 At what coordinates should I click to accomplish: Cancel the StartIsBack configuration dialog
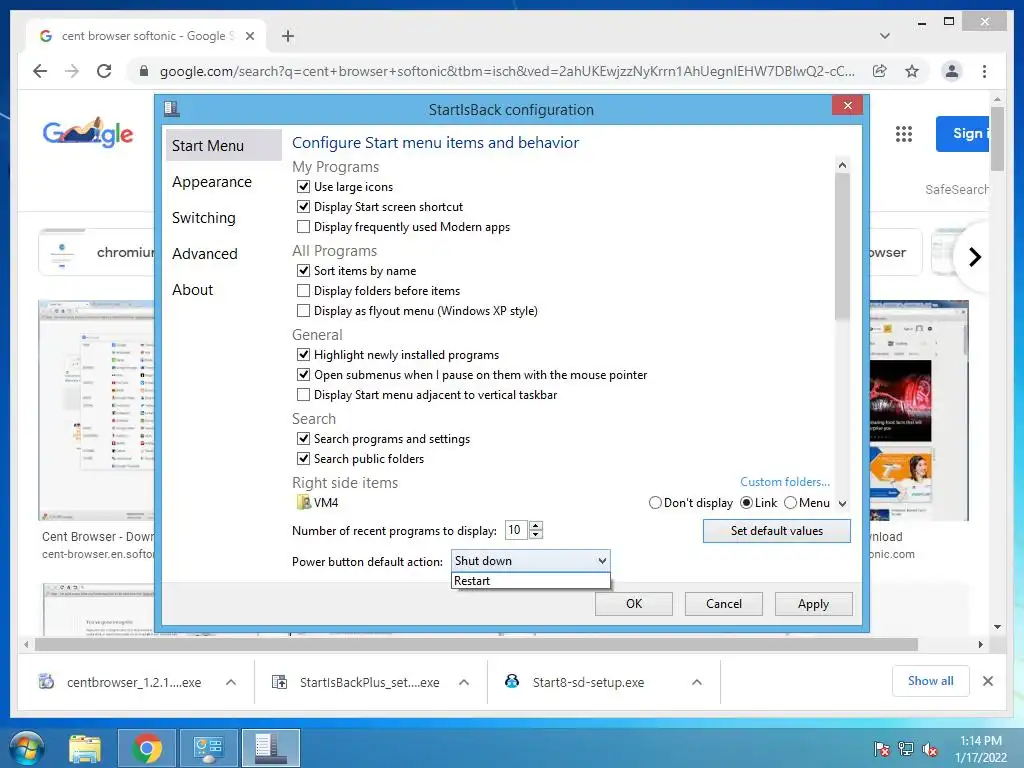click(x=724, y=604)
